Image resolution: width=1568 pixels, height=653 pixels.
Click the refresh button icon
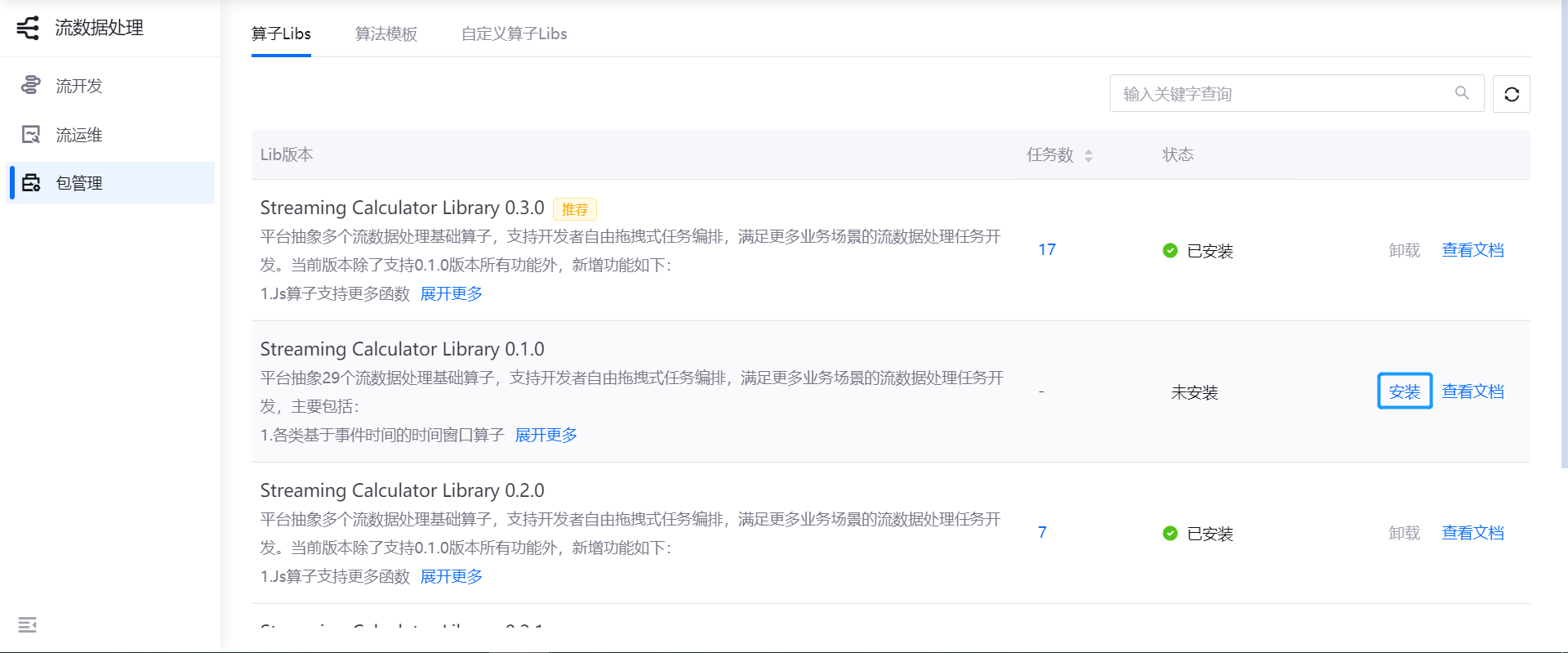(1512, 94)
